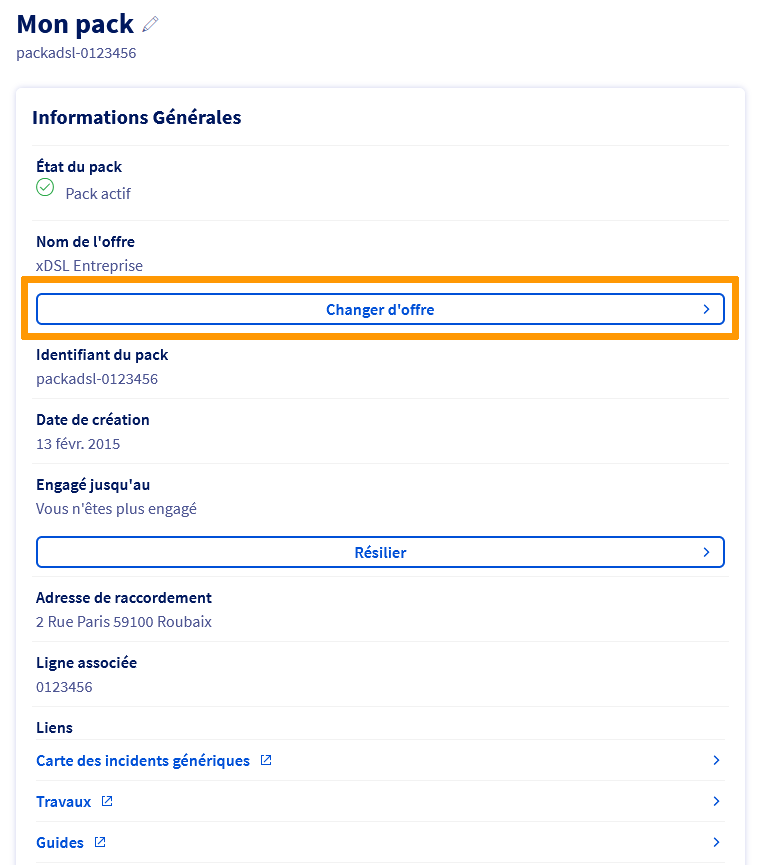
Task: Open the Travaux link
Action: pyautogui.click(x=63, y=802)
